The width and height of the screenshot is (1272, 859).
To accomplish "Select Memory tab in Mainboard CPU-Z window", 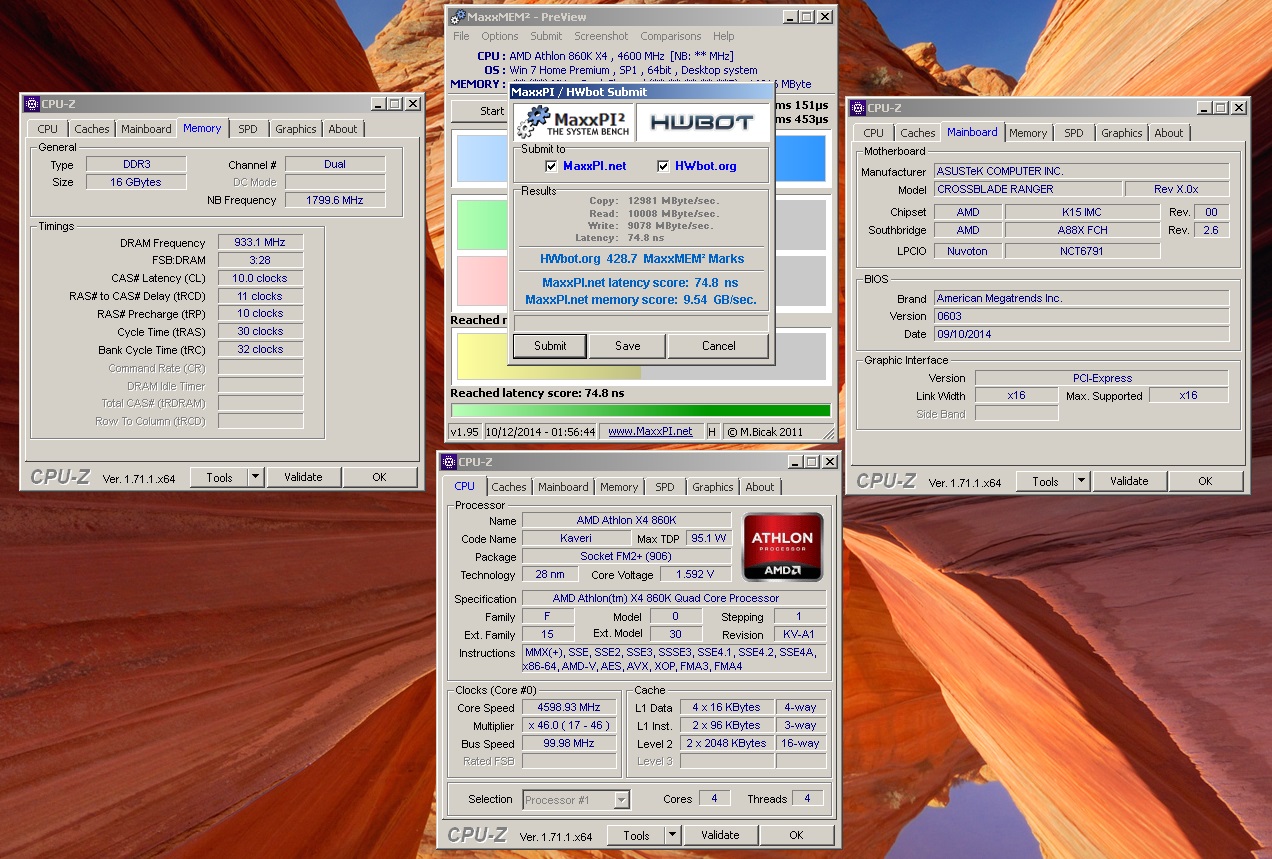I will 1028,133.
